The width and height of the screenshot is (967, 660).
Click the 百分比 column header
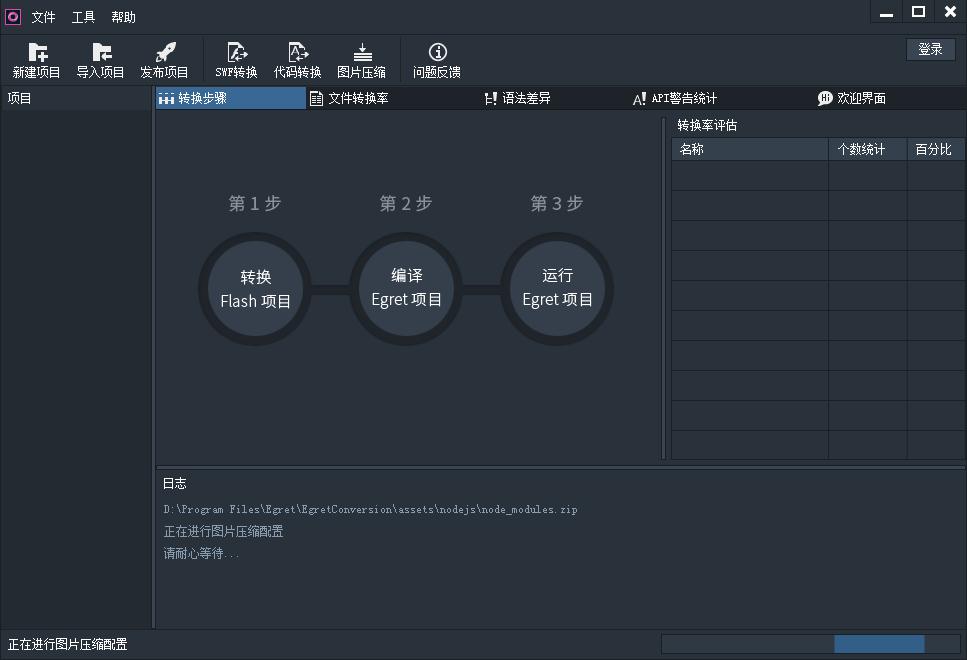(936, 149)
